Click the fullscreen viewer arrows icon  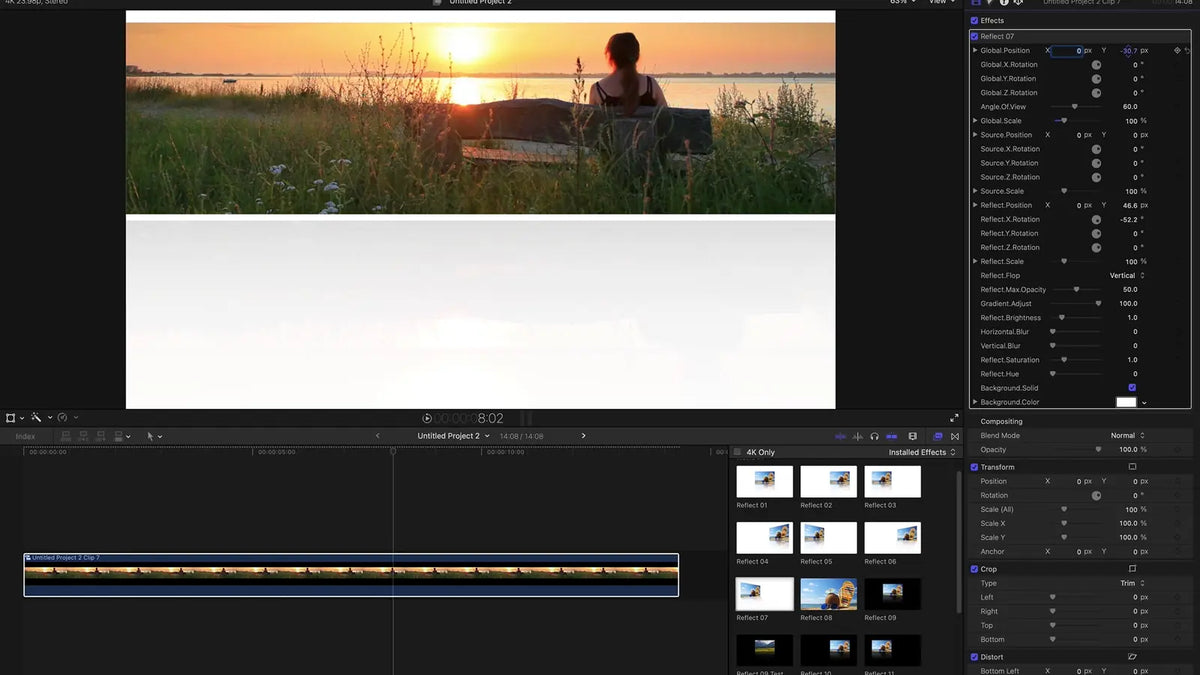pyautogui.click(x=954, y=418)
